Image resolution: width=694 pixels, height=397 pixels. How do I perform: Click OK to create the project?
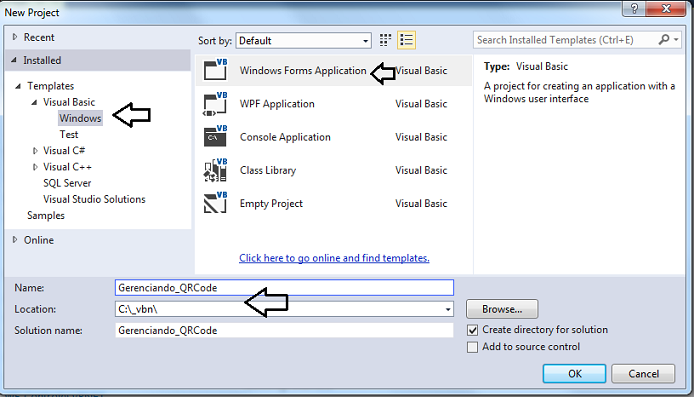(574, 374)
